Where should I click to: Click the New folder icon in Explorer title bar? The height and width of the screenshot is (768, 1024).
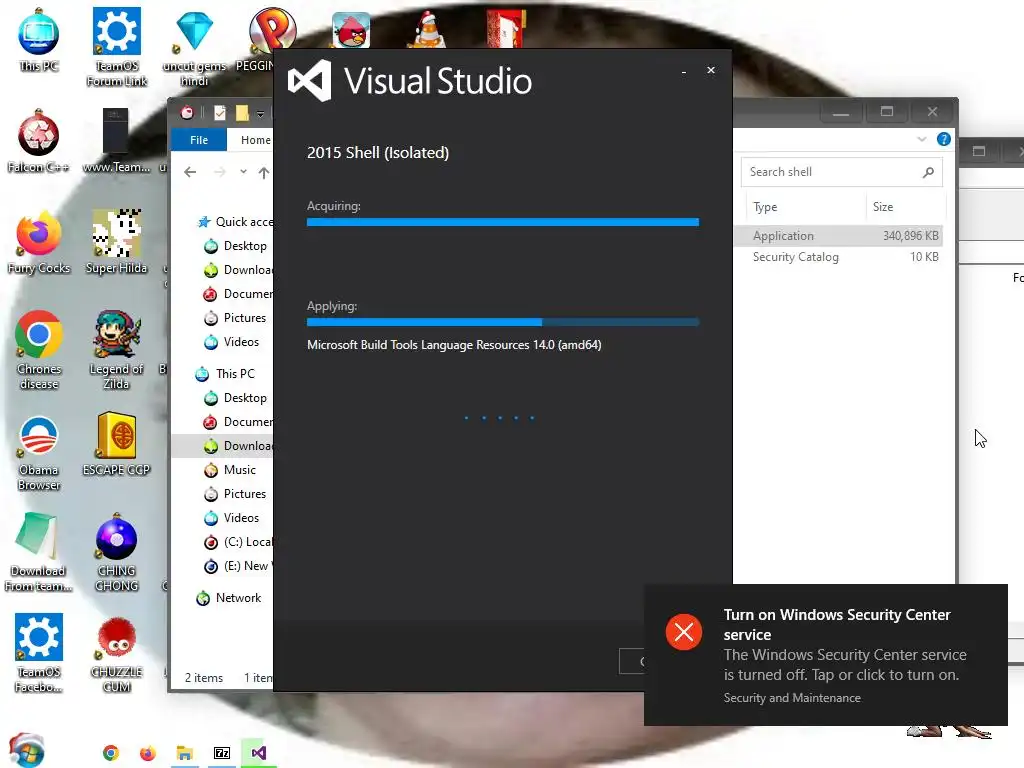[x=242, y=113]
